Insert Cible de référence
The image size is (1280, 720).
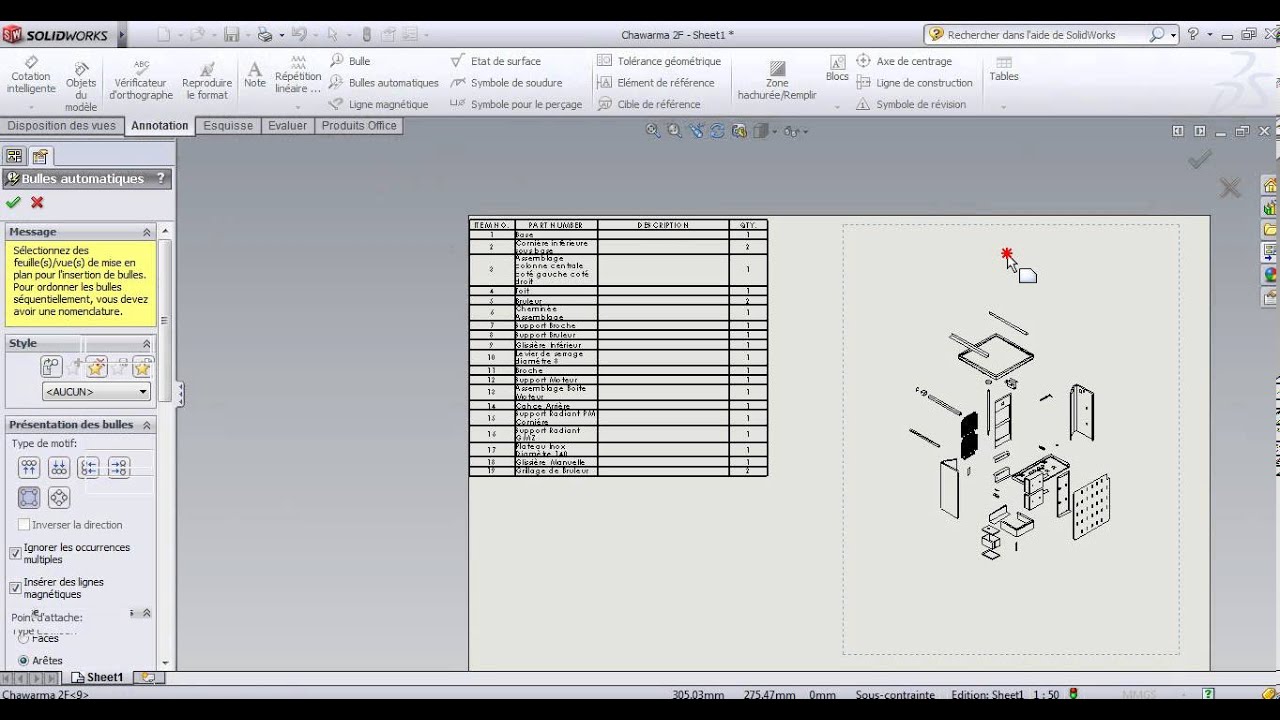(x=647, y=104)
